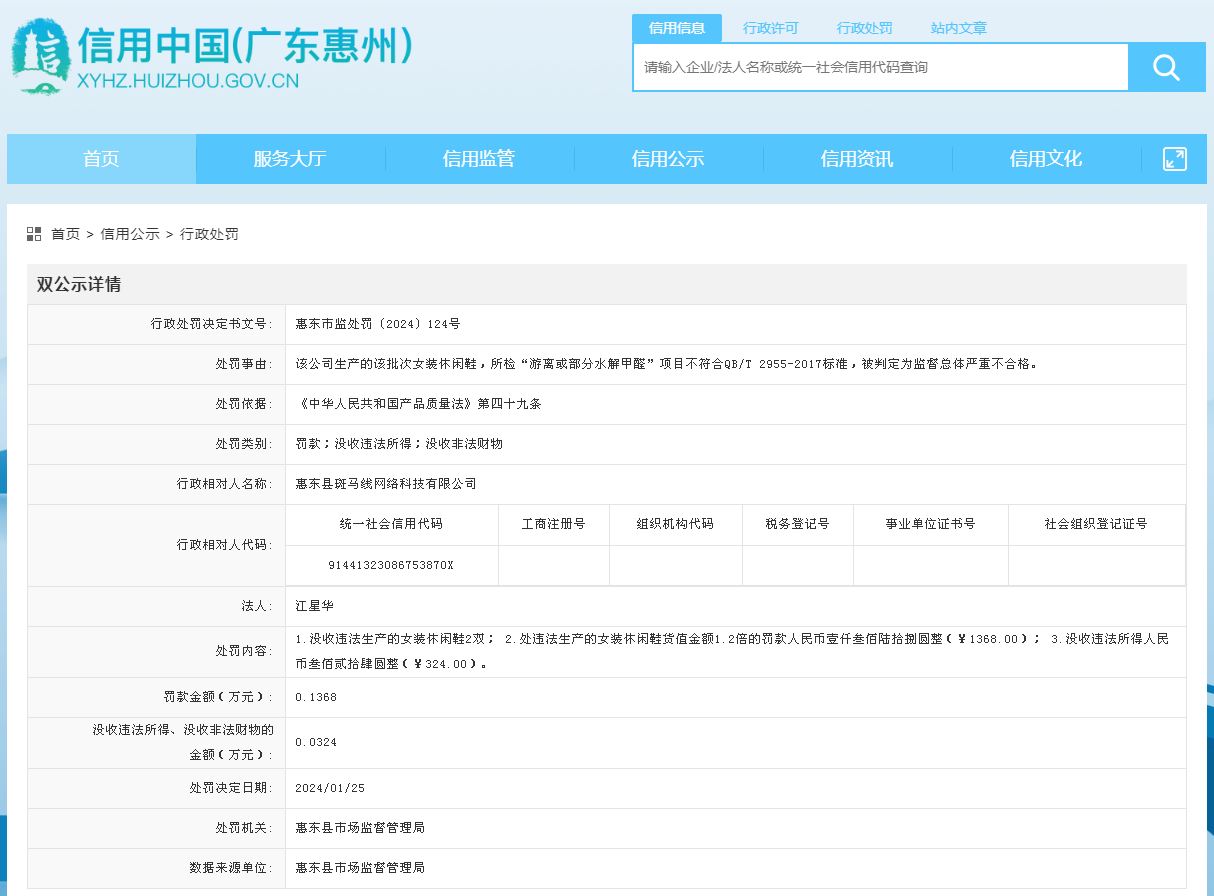1214x896 pixels.
Task: Switch to the 行政处罚 search tab
Action: [x=865, y=28]
